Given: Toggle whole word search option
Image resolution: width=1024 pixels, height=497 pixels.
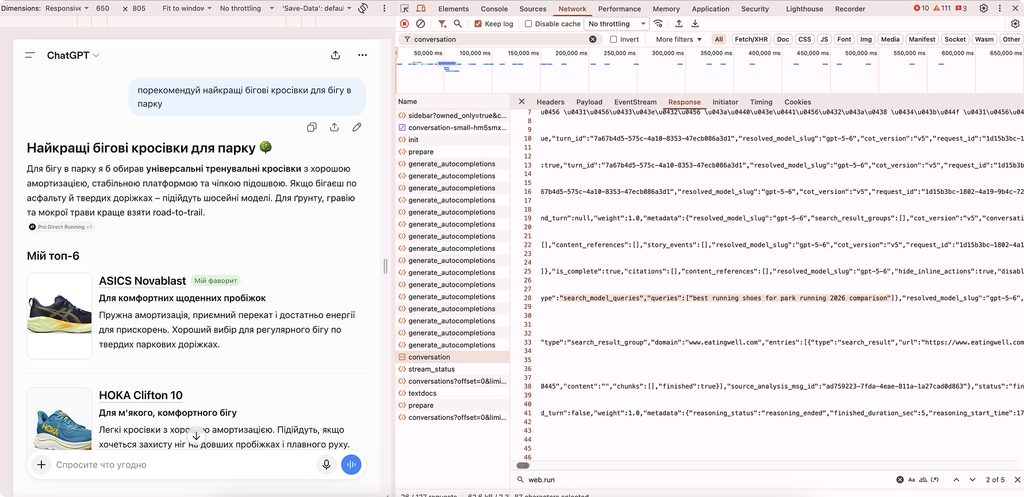Looking at the screenshot, I should coord(923,480).
